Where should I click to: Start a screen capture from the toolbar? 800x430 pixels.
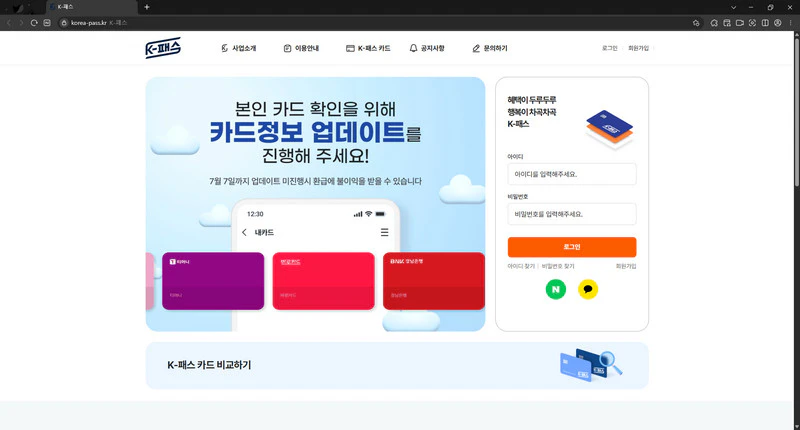click(x=752, y=23)
